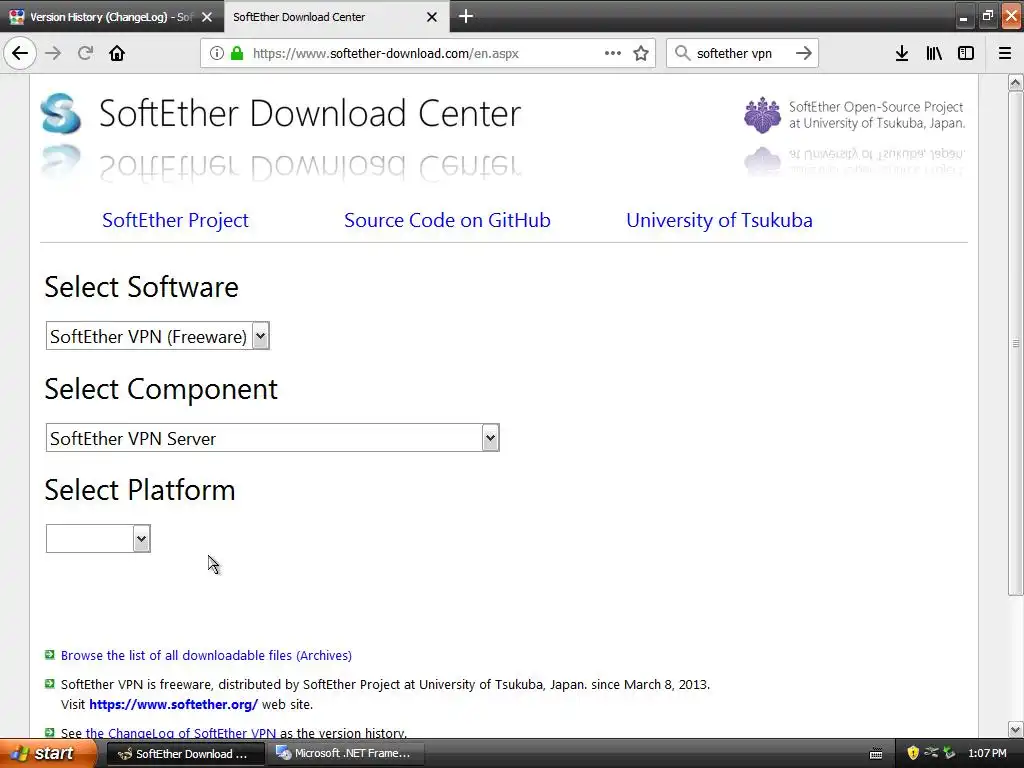Visit Source Code on GitHub link

coord(447,220)
